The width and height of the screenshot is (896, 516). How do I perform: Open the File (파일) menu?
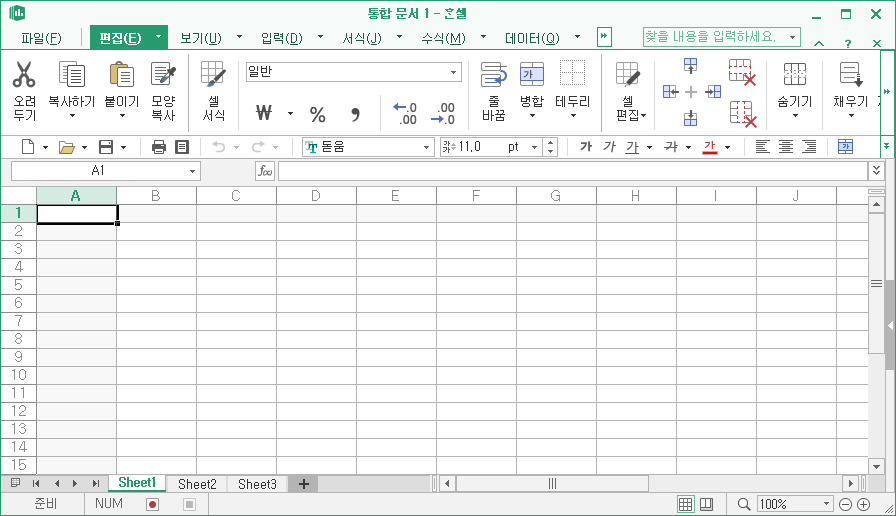[41, 38]
